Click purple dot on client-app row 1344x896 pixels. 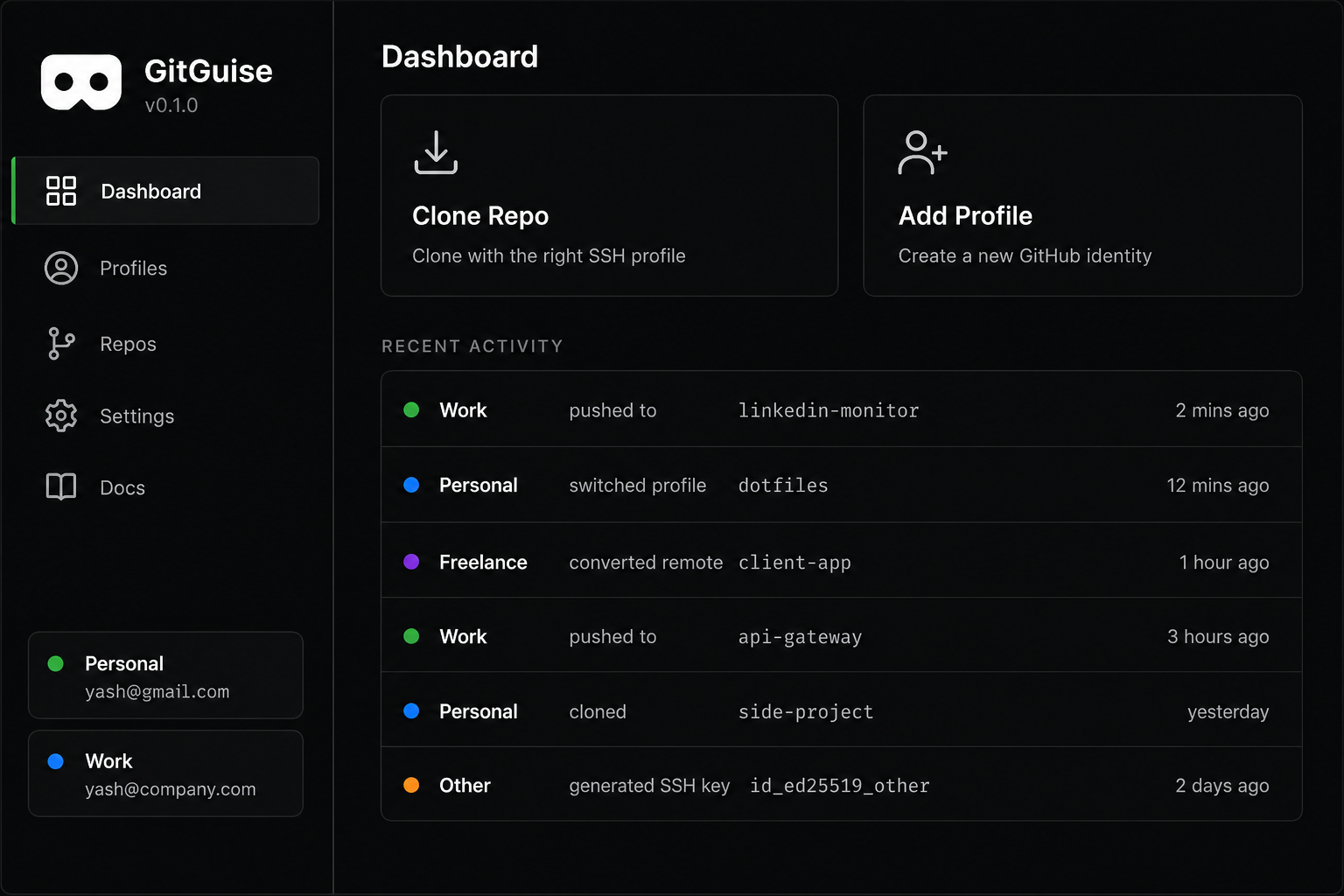(x=411, y=562)
